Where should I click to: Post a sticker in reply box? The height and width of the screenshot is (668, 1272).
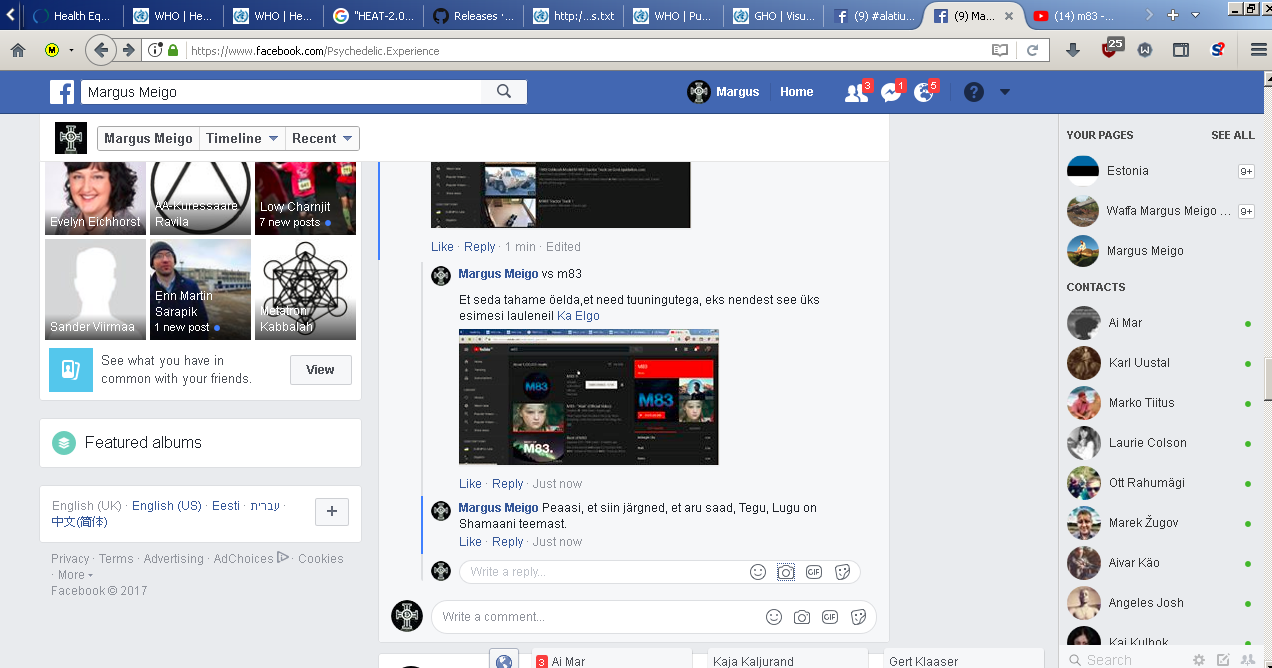pyautogui.click(x=842, y=572)
